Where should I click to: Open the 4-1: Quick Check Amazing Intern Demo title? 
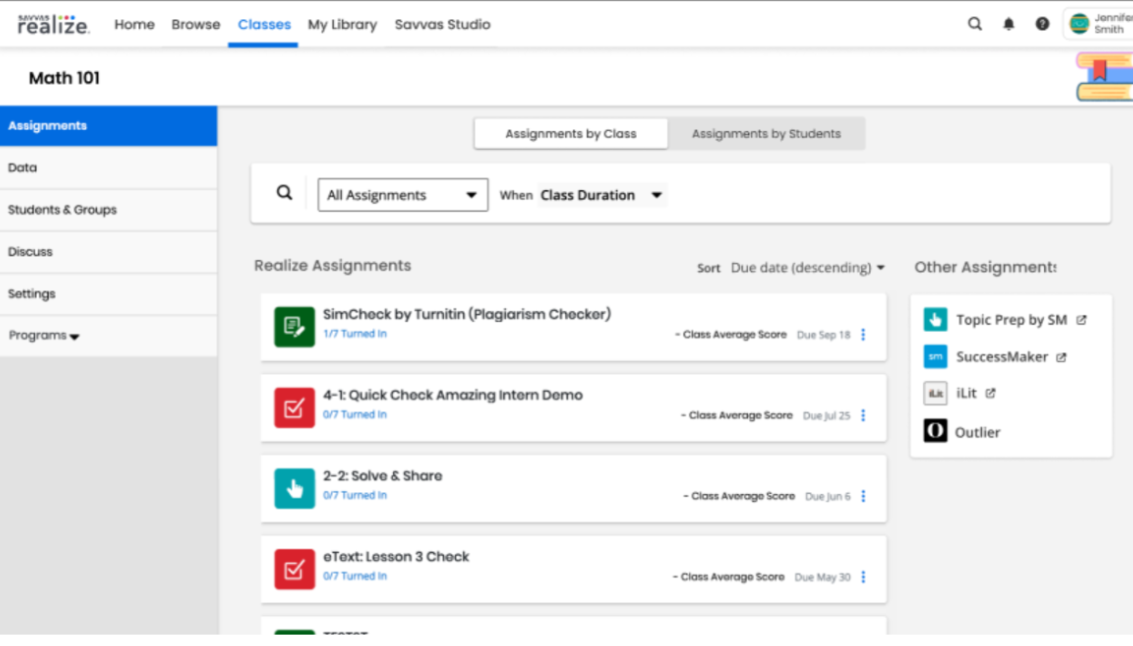click(452, 395)
